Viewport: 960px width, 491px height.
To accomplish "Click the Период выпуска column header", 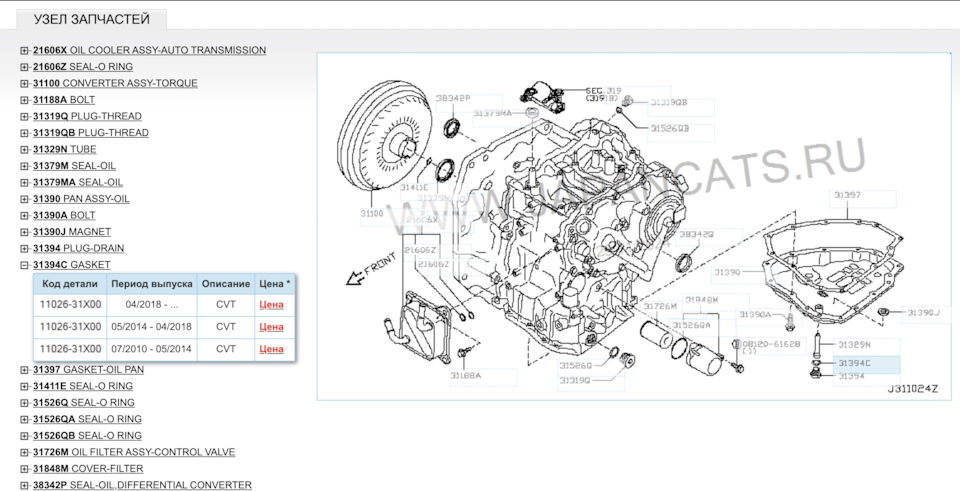I will click(x=150, y=284).
